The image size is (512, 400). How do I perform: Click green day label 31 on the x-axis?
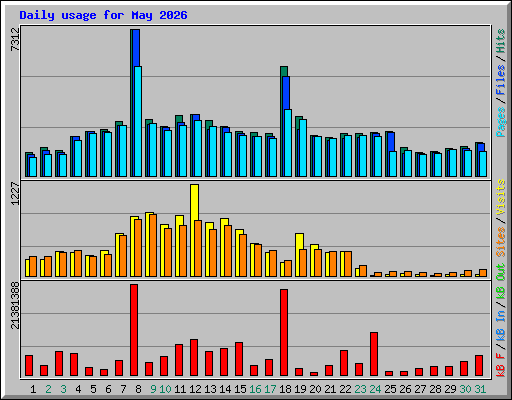click(480, 389)
